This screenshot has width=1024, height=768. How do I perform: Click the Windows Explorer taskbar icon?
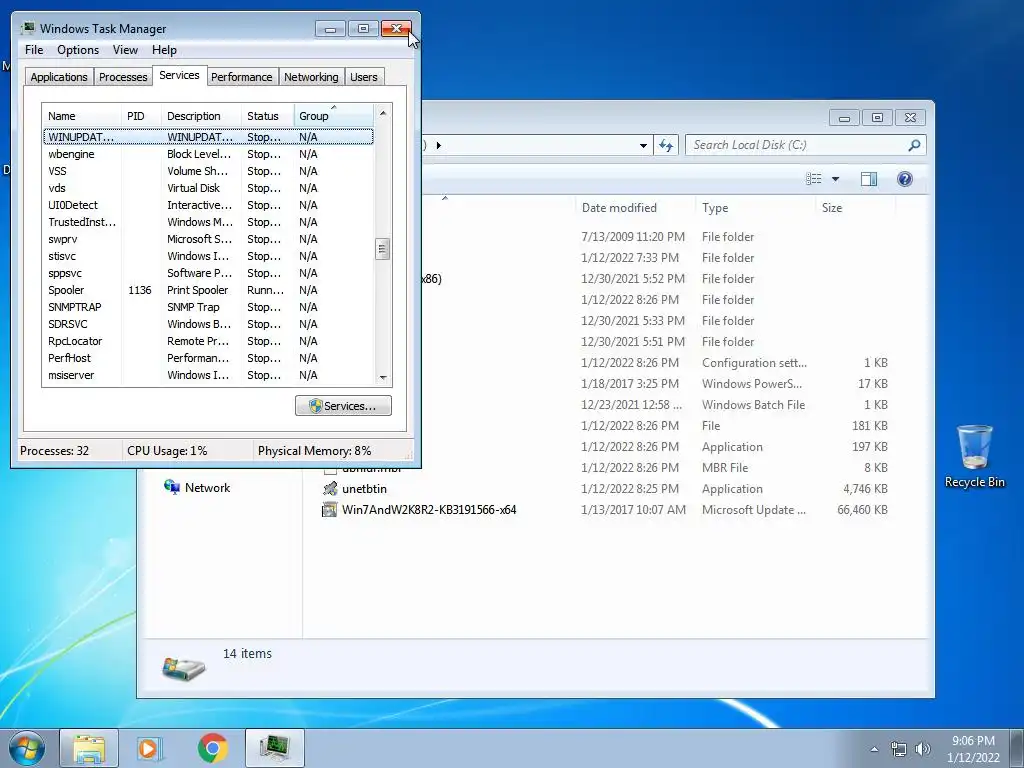click(89, 748)
